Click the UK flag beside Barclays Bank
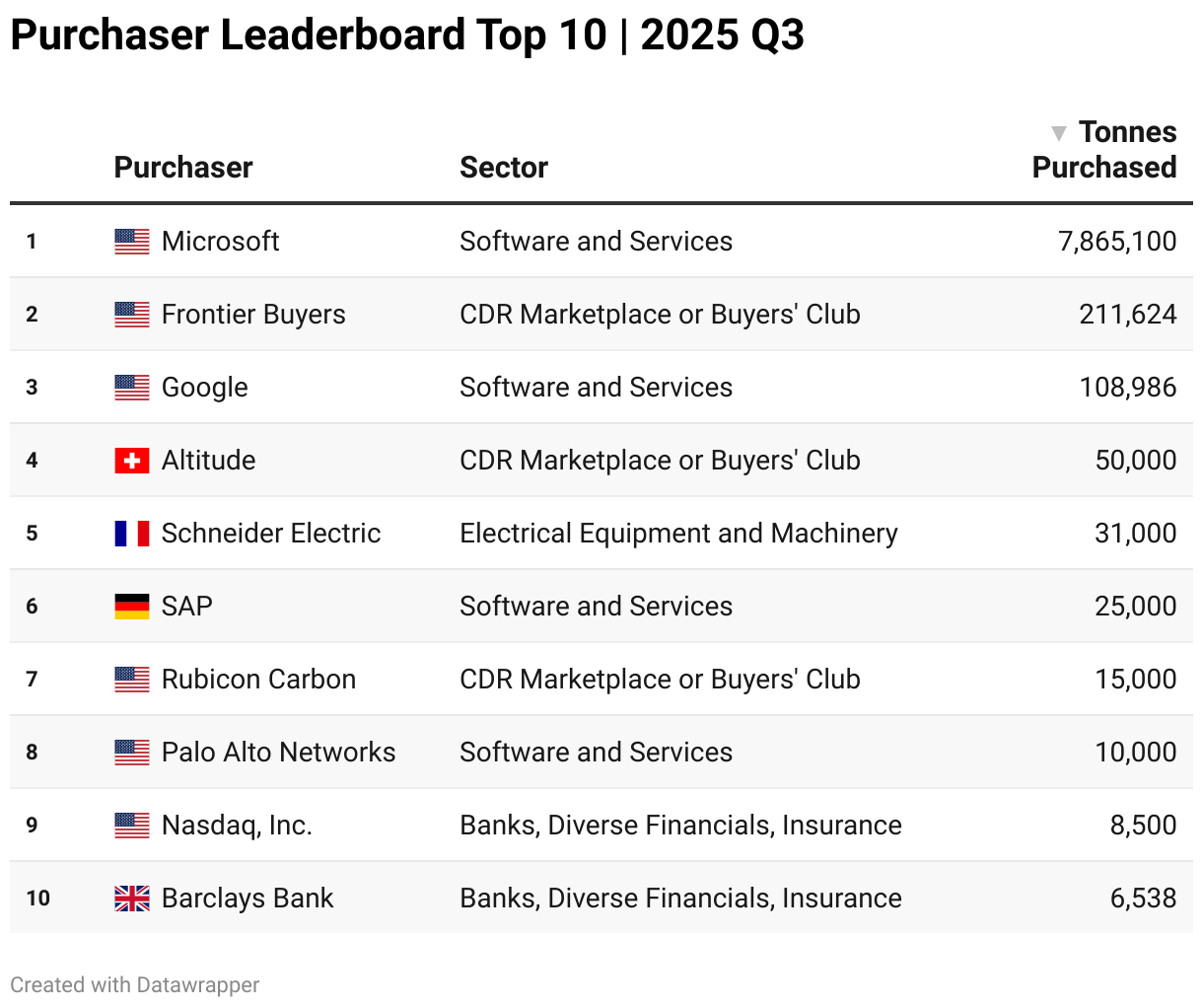 click(132, 899)
